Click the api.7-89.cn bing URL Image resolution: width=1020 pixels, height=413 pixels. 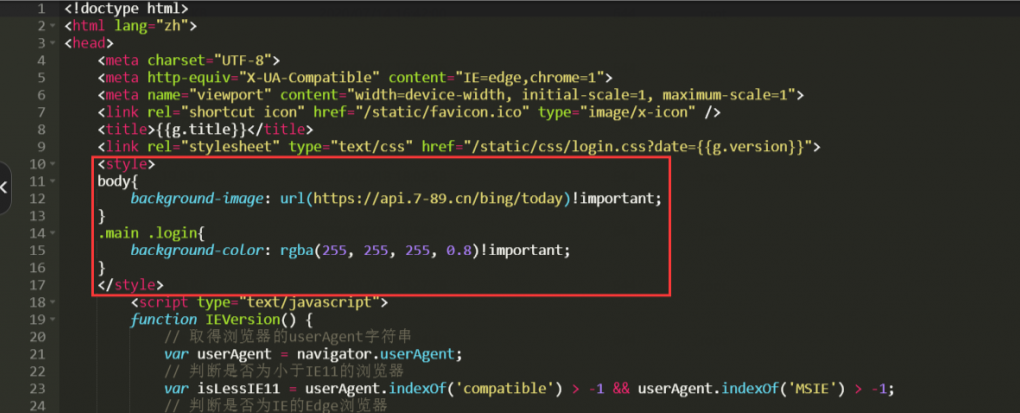point(440,198)
